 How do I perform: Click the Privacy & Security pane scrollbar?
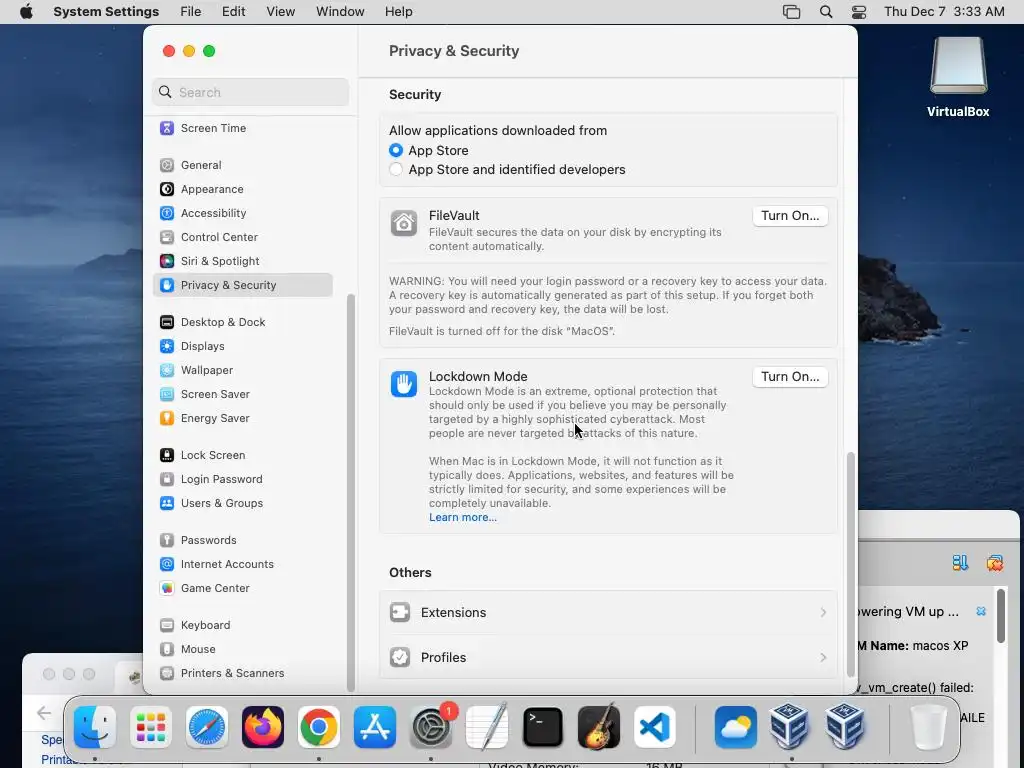click(x=850, y=564)
